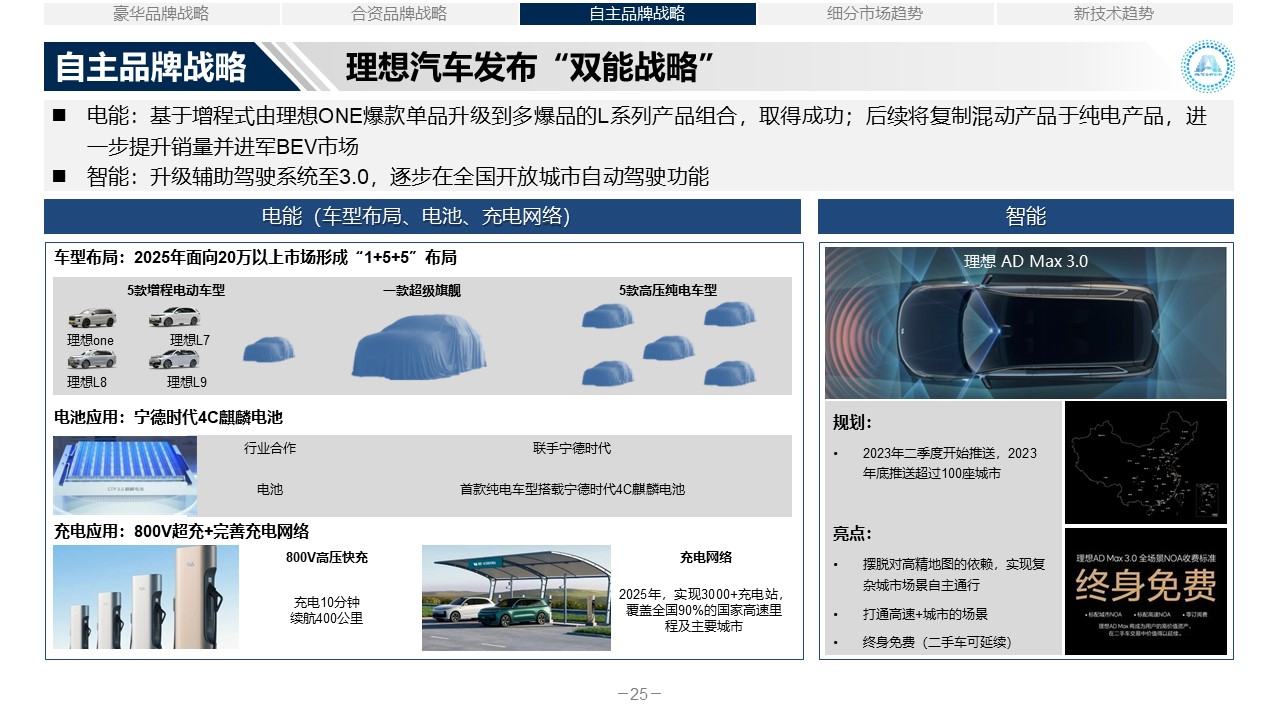Image resolution: width=1280 pixels, height=720 pixels.
Task: Click the 800V高压快充 heading
Action: click(x=327, y=557)
